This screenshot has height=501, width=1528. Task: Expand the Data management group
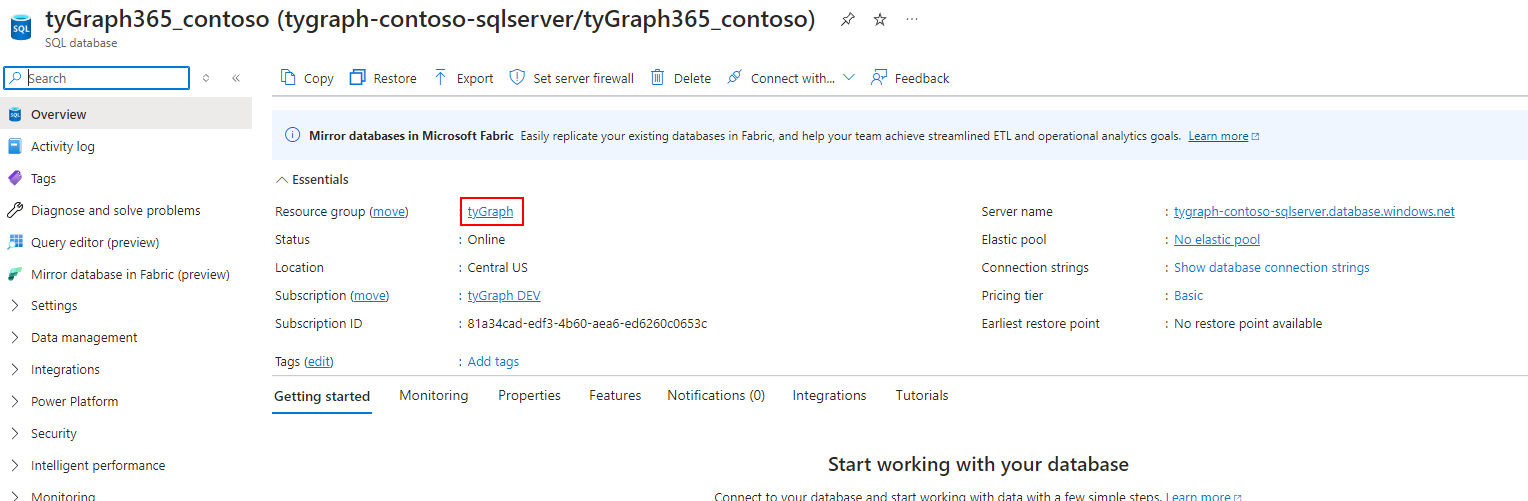(15, 337)
